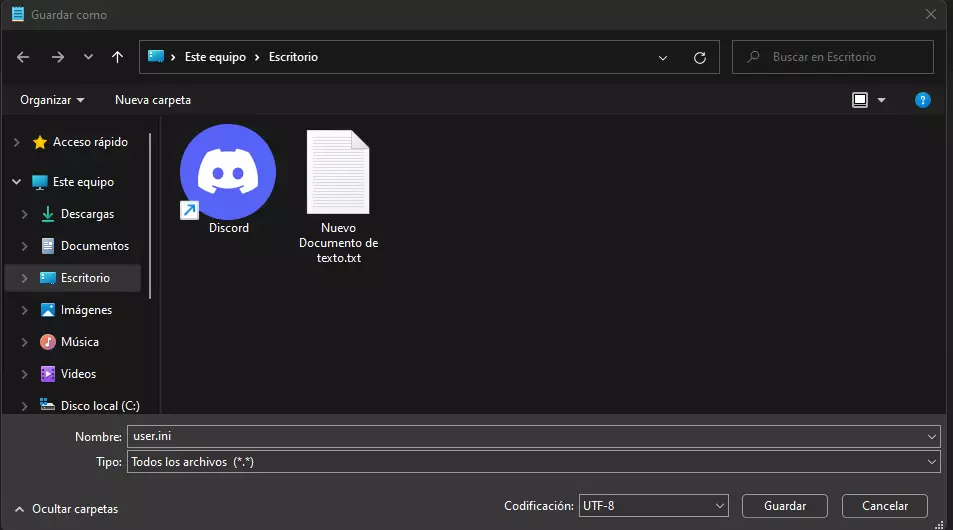Select 'Este equipo' in the sidebar
953x530 pixels.
(83, 182)
